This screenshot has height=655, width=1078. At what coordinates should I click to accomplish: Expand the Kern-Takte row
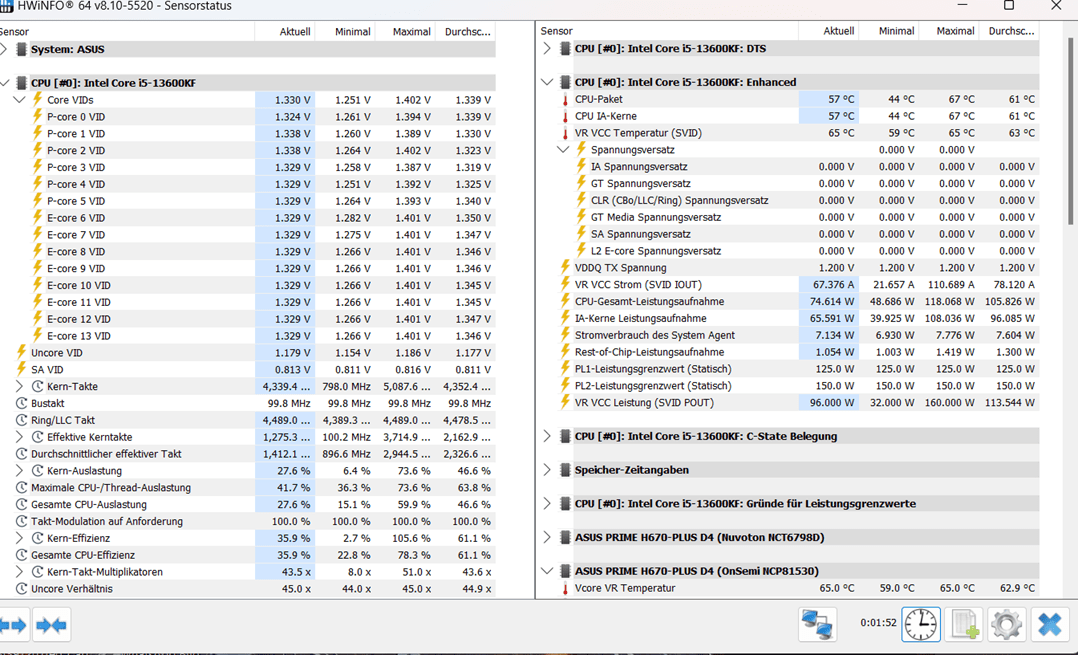point(19,386)
